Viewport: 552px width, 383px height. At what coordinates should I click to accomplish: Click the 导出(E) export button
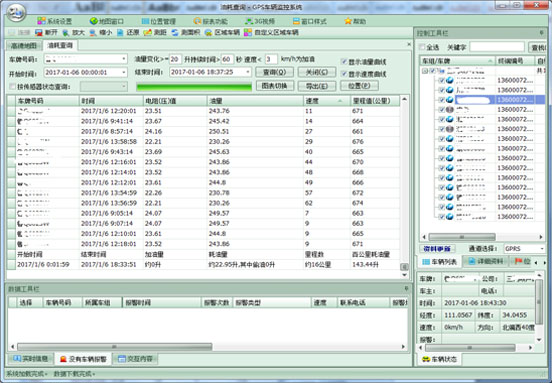tap(317, 86)
